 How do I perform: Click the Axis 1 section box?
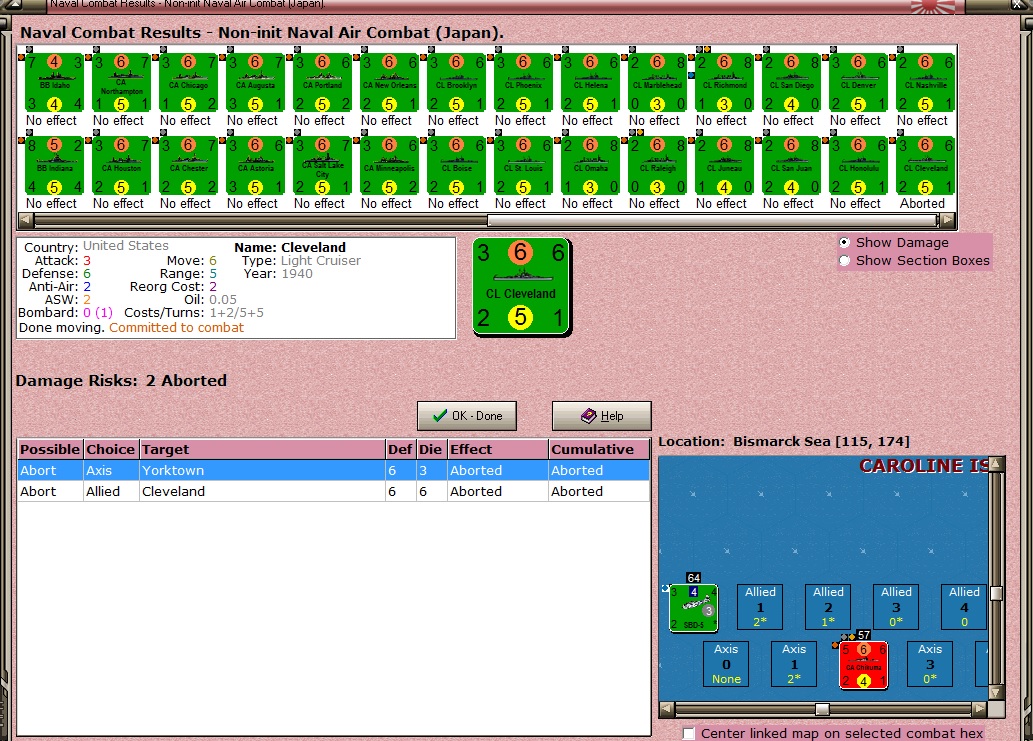click(794, 664)
